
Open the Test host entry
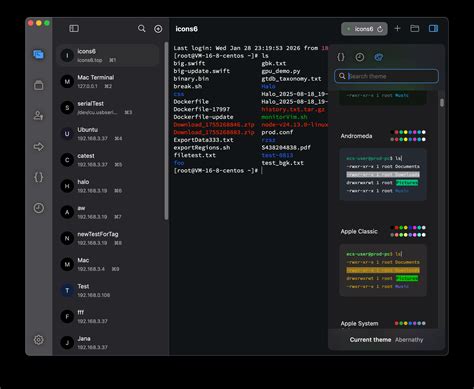click(108, 290)
